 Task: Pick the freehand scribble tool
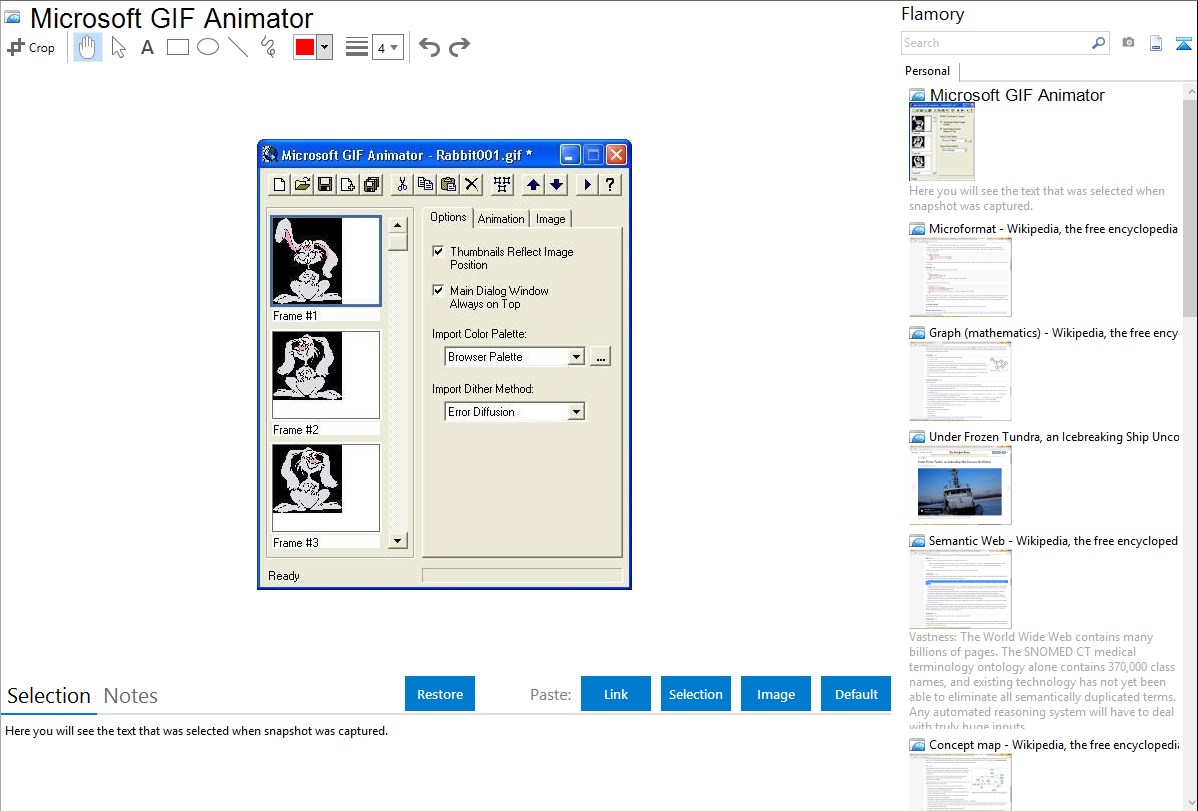point(268,47)
